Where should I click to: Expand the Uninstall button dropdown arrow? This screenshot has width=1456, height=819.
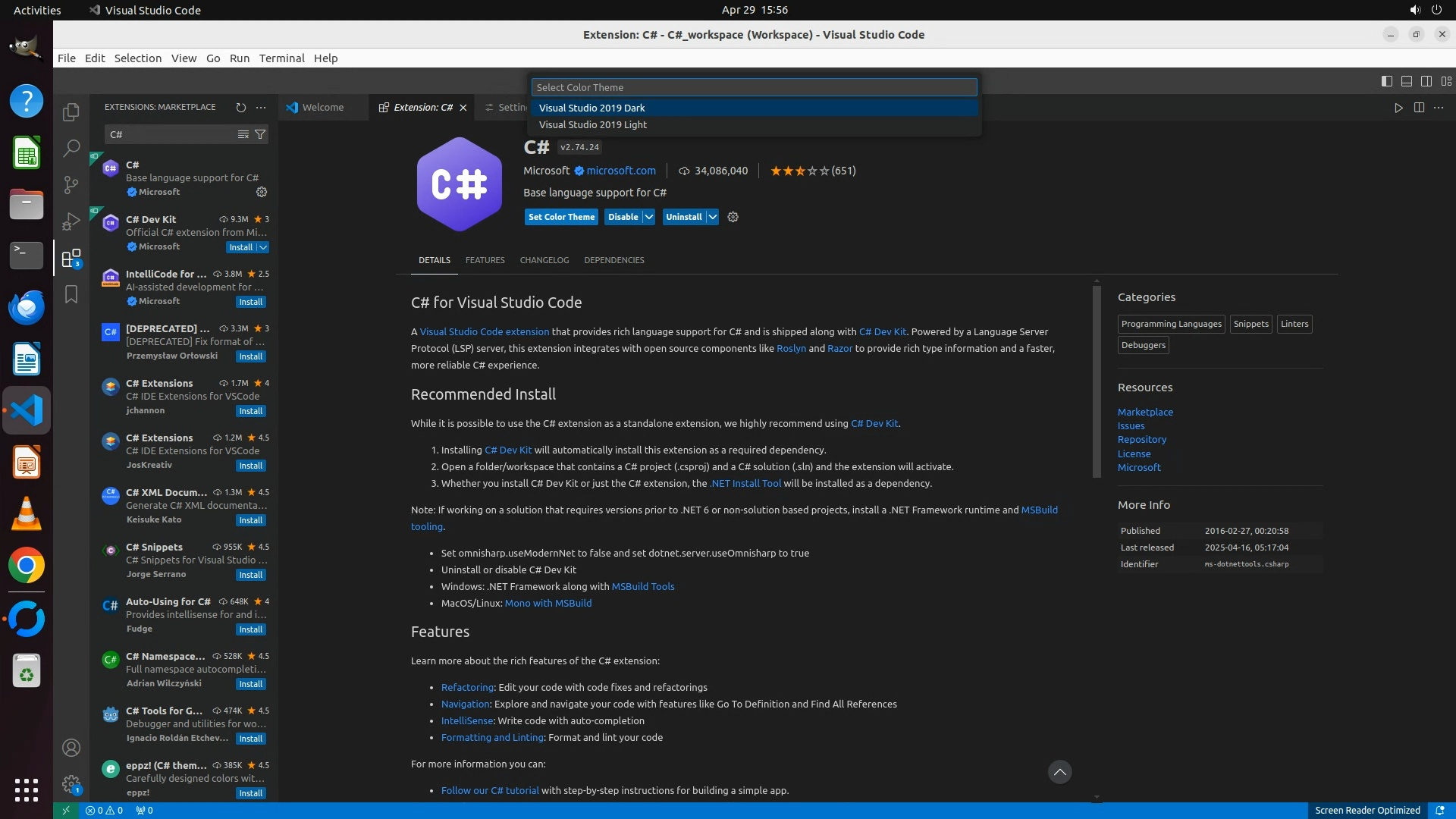pyautogui.click(x=713, y=217)
